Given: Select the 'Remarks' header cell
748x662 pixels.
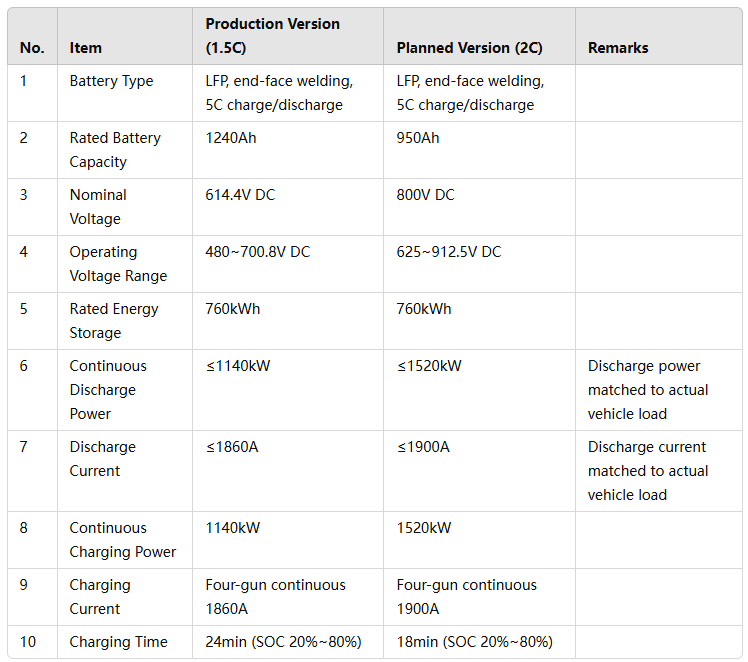Looking at the screenshot, I should tap(659, 36).
